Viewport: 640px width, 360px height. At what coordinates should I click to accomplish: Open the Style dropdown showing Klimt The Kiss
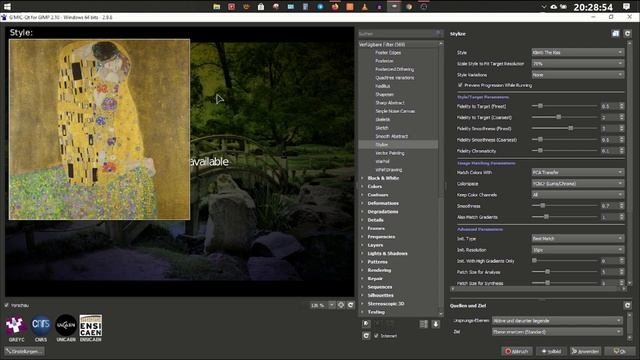click(x=578, y=52)
